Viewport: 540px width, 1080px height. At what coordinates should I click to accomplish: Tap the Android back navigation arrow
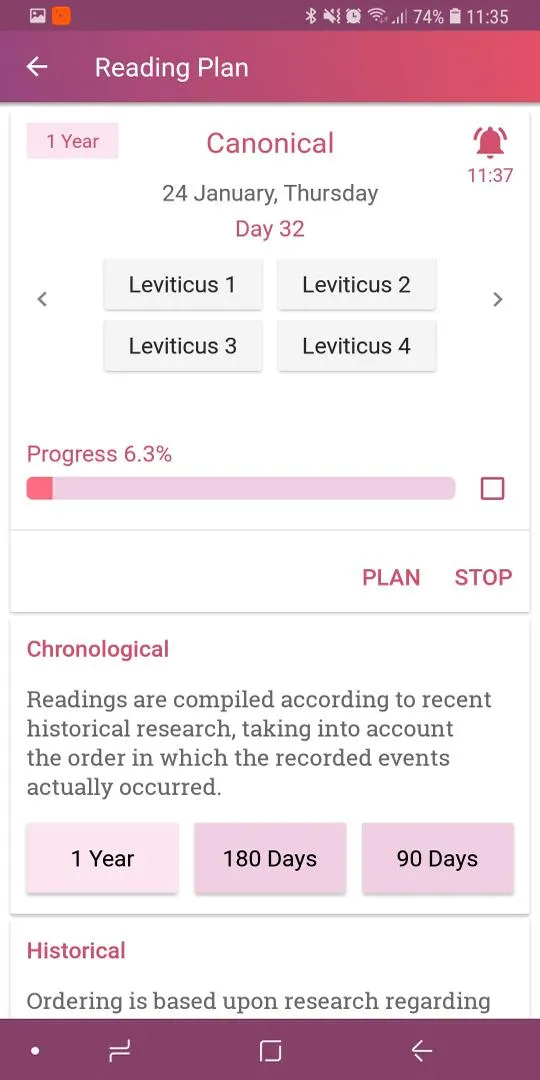pos(422,1051)
